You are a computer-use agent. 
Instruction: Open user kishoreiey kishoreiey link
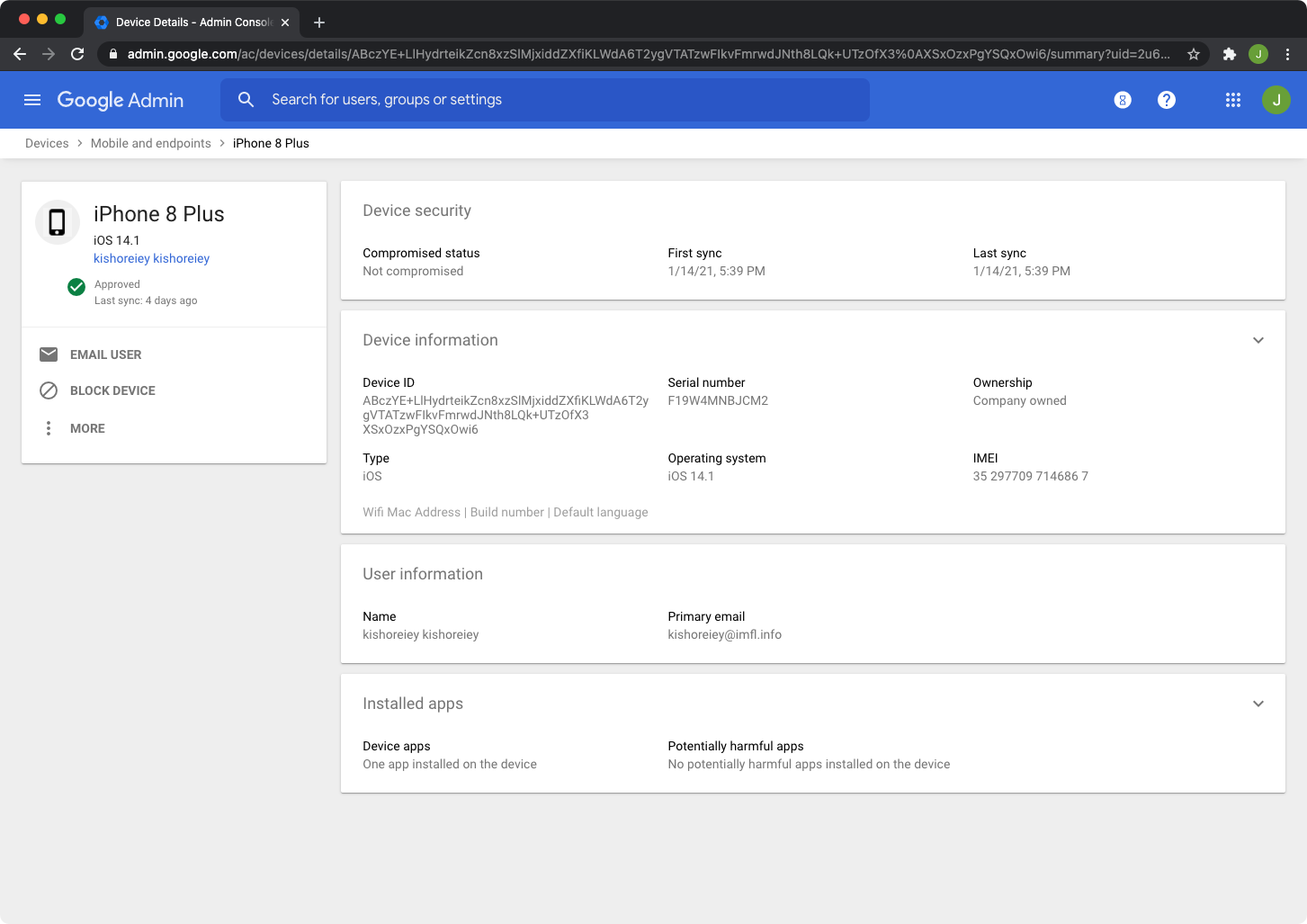tap(151, 258)
